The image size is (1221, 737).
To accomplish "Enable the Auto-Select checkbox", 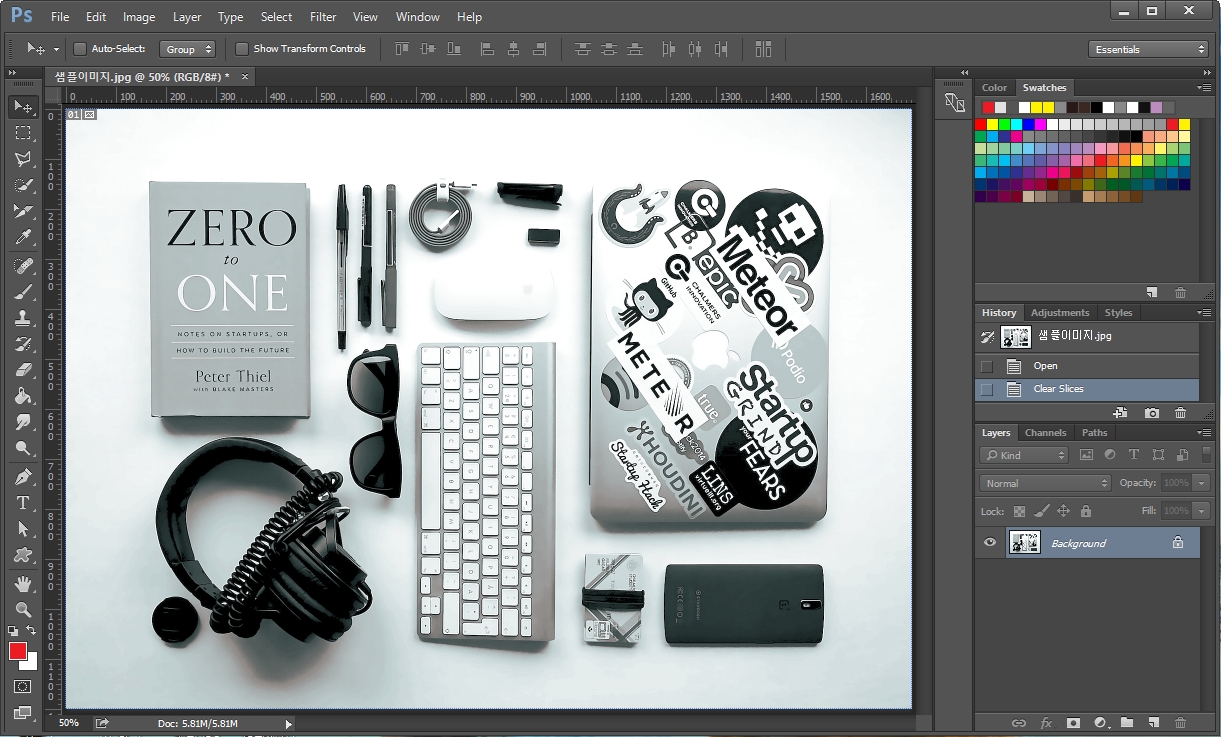I will 80,49.
